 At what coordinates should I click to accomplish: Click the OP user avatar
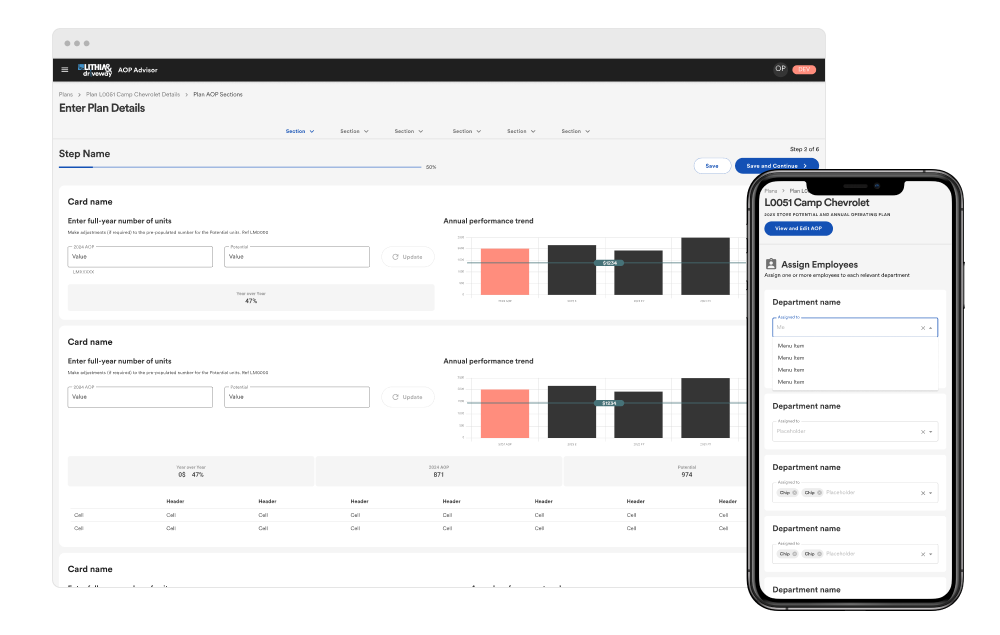pyautogui.click(x=780, y=69)
